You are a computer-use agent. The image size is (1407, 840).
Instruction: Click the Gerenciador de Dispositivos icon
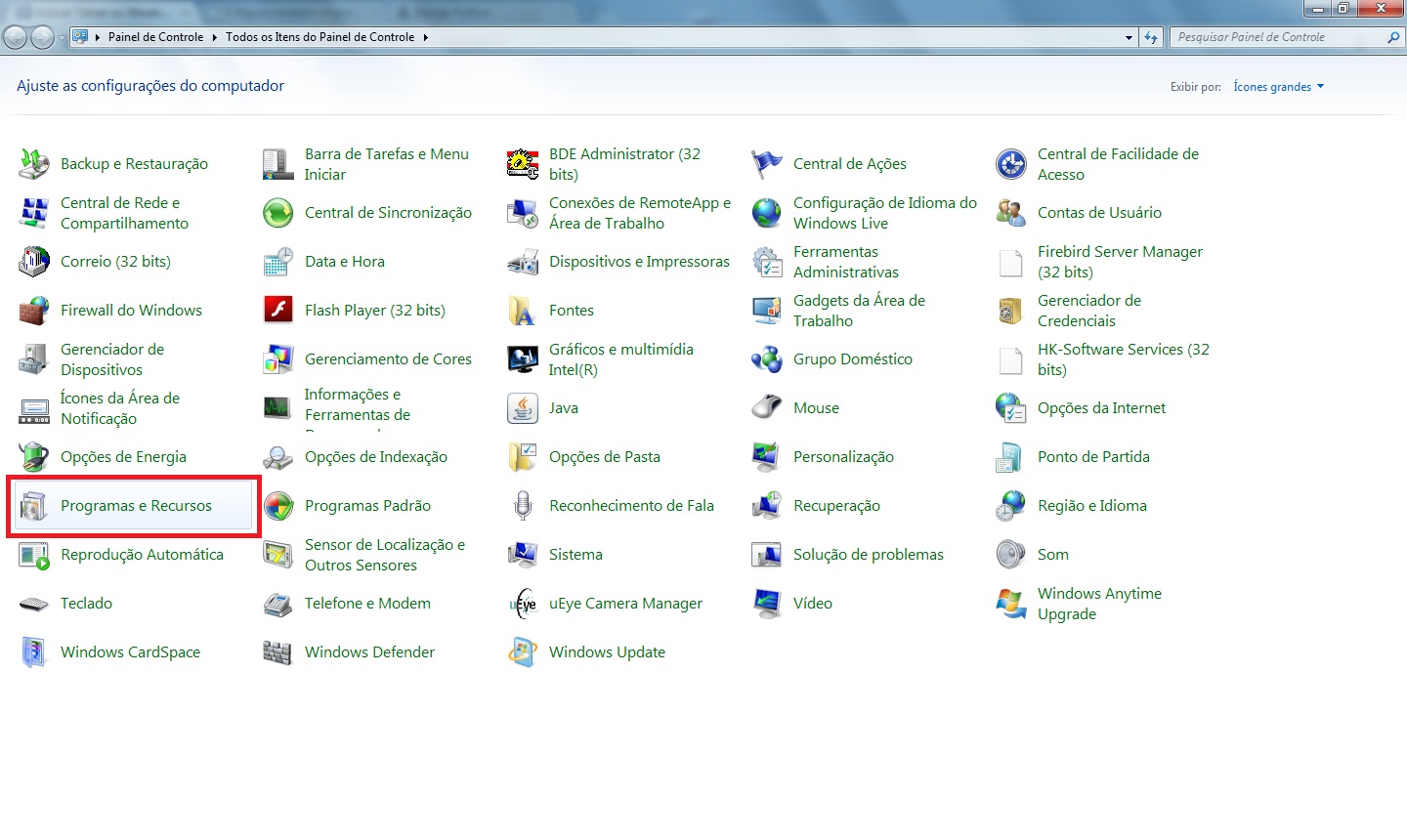click(x=34, y=359)
